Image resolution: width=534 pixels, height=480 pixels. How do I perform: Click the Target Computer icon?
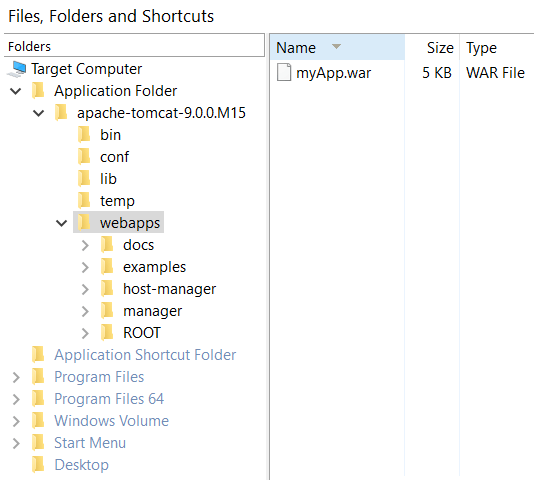[18, 69]
